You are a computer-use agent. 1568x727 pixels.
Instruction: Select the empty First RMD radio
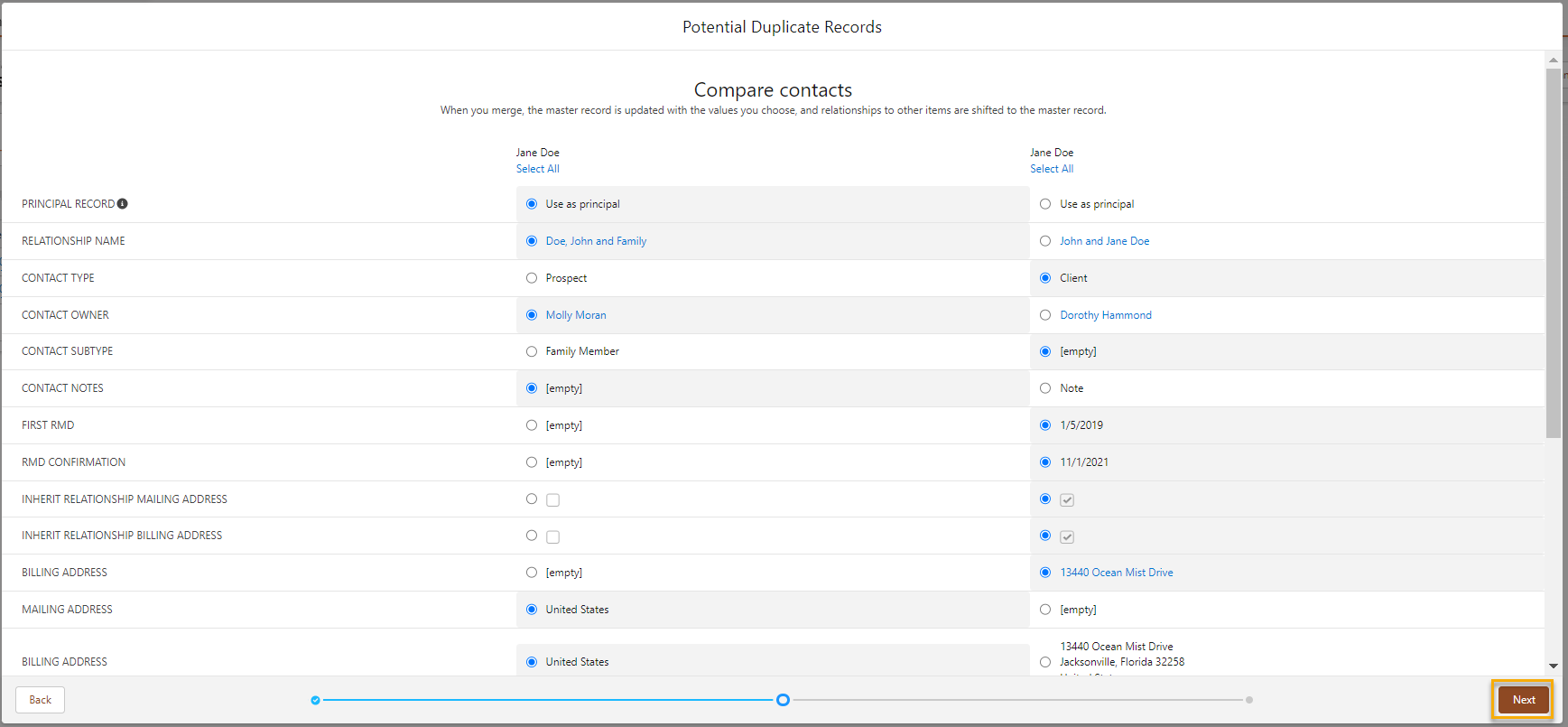532,425
